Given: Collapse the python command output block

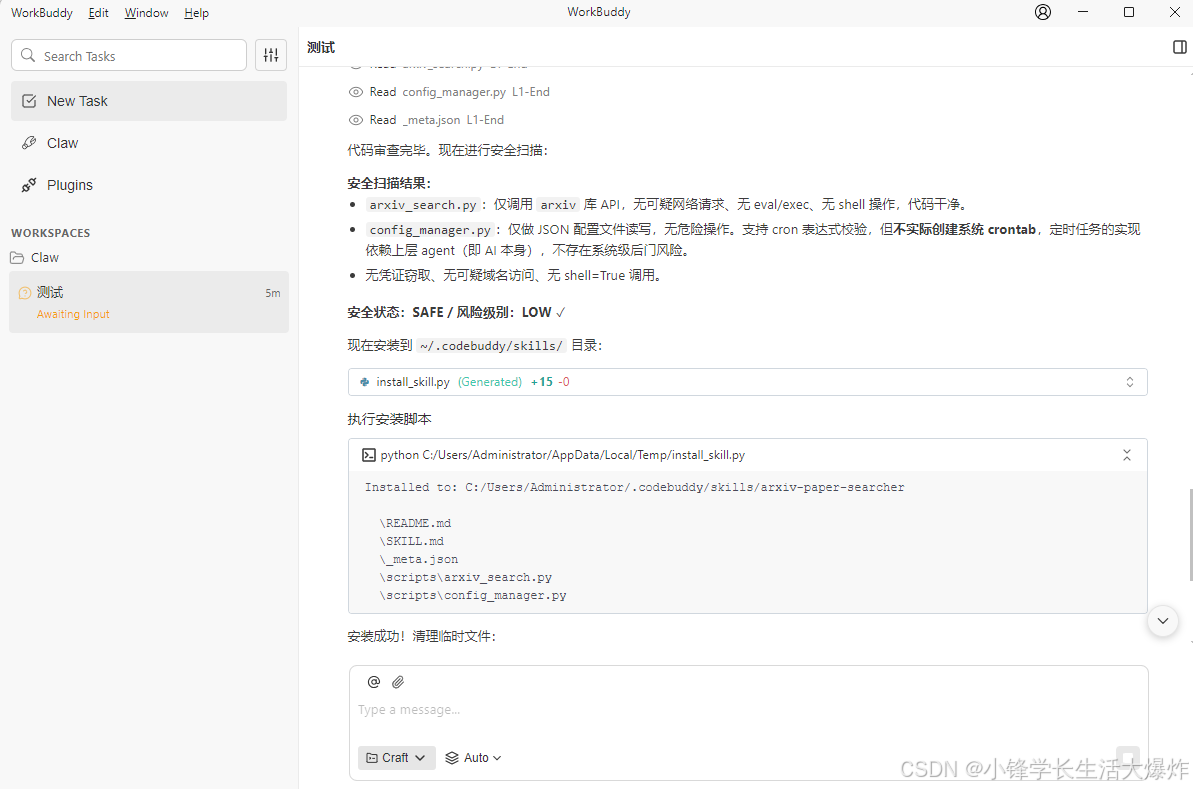Looking at the screenshot, I should click(x=1127, y=455).
